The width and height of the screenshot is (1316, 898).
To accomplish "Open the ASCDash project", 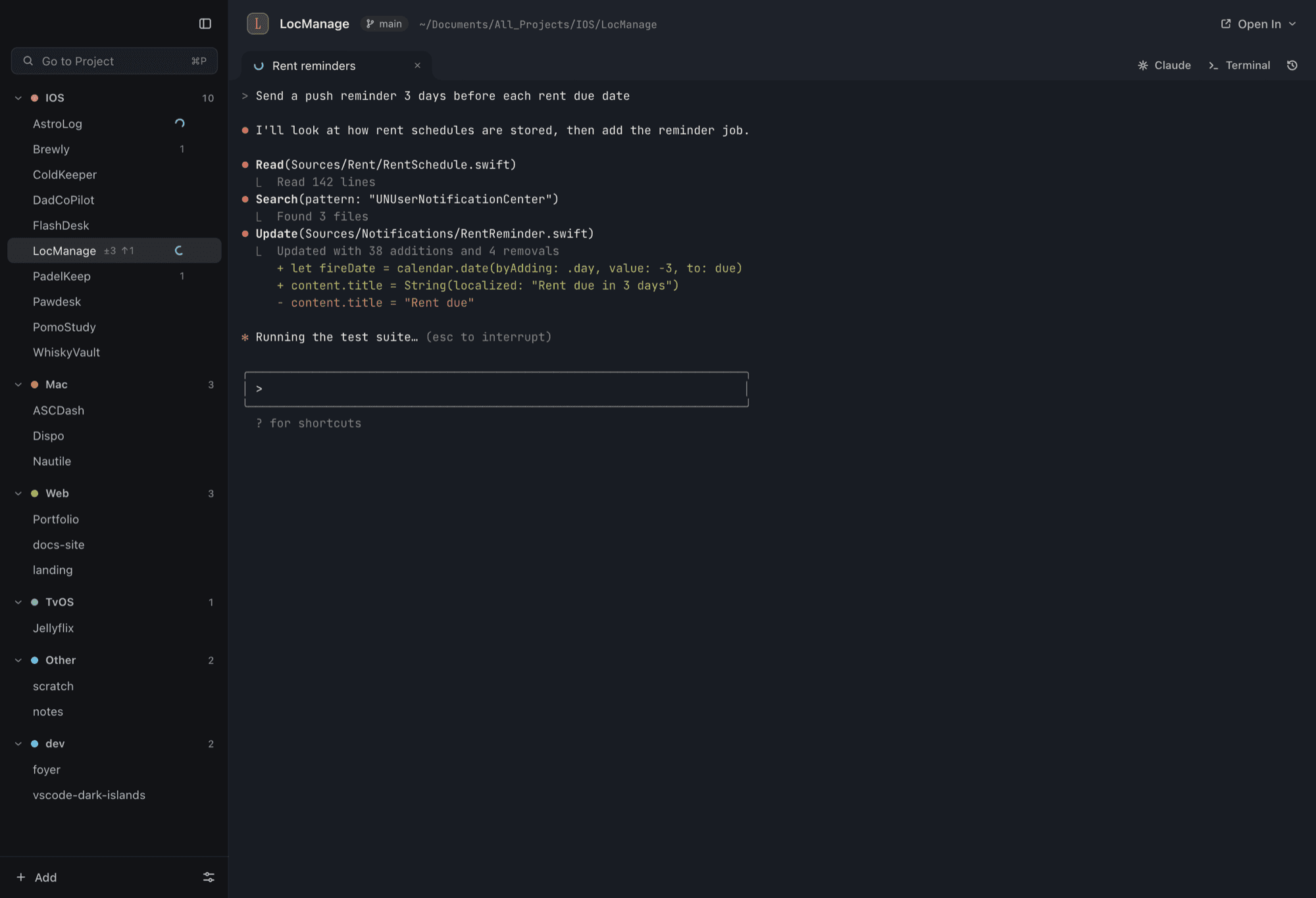I will pos(114,411).
